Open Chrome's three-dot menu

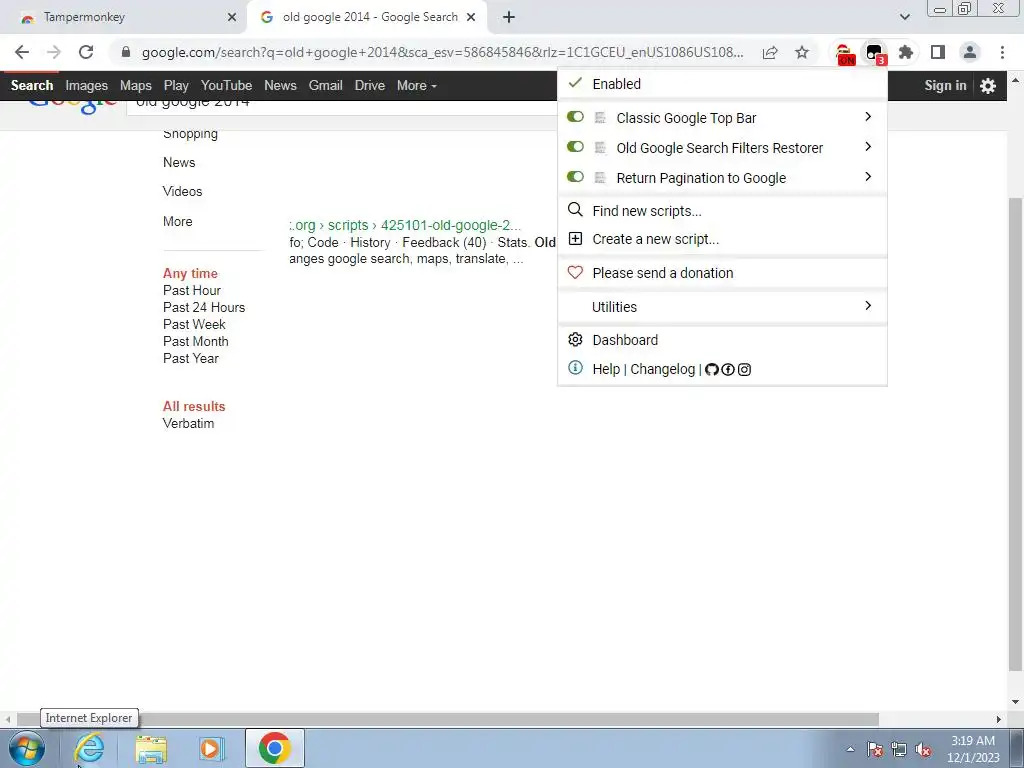click(1002, 52)
